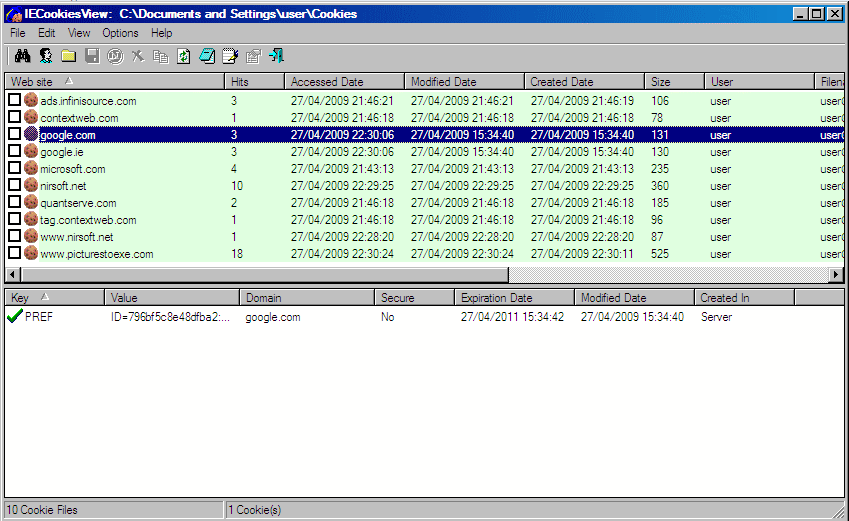Screen dimensions: 849x521
Task: Enable the checkbox next to www.picturestoexe.com
Action: point(14,254)
